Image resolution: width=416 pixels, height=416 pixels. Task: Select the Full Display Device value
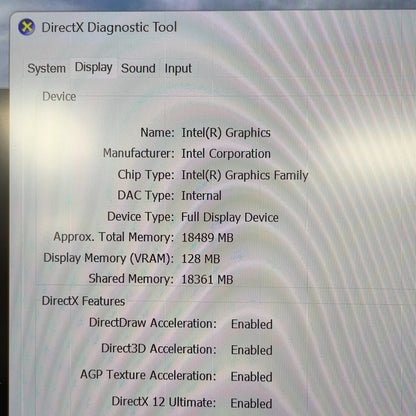(x=230, y=217)
